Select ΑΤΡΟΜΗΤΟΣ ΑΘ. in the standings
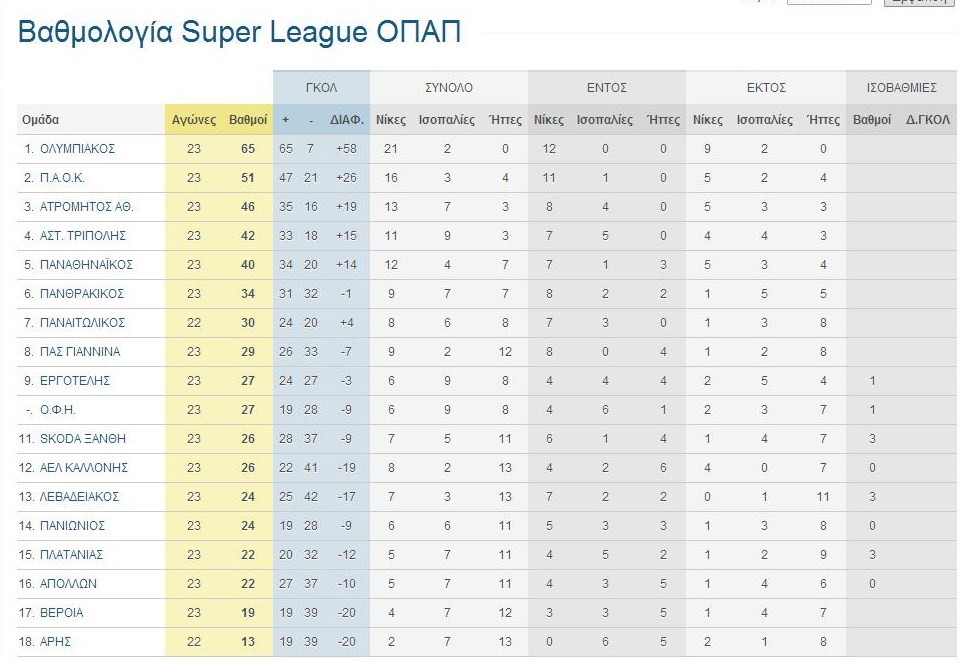This screenshot has height=663, width=961. tap(86, 207)
